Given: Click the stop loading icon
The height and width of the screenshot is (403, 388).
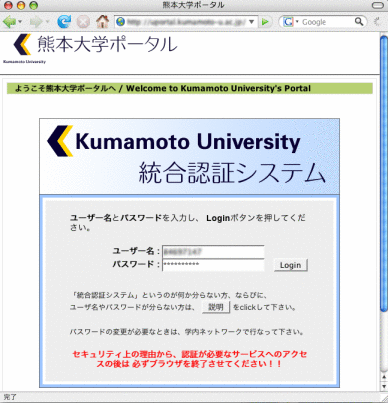Looking at the screenshot, I should [83, 22].
